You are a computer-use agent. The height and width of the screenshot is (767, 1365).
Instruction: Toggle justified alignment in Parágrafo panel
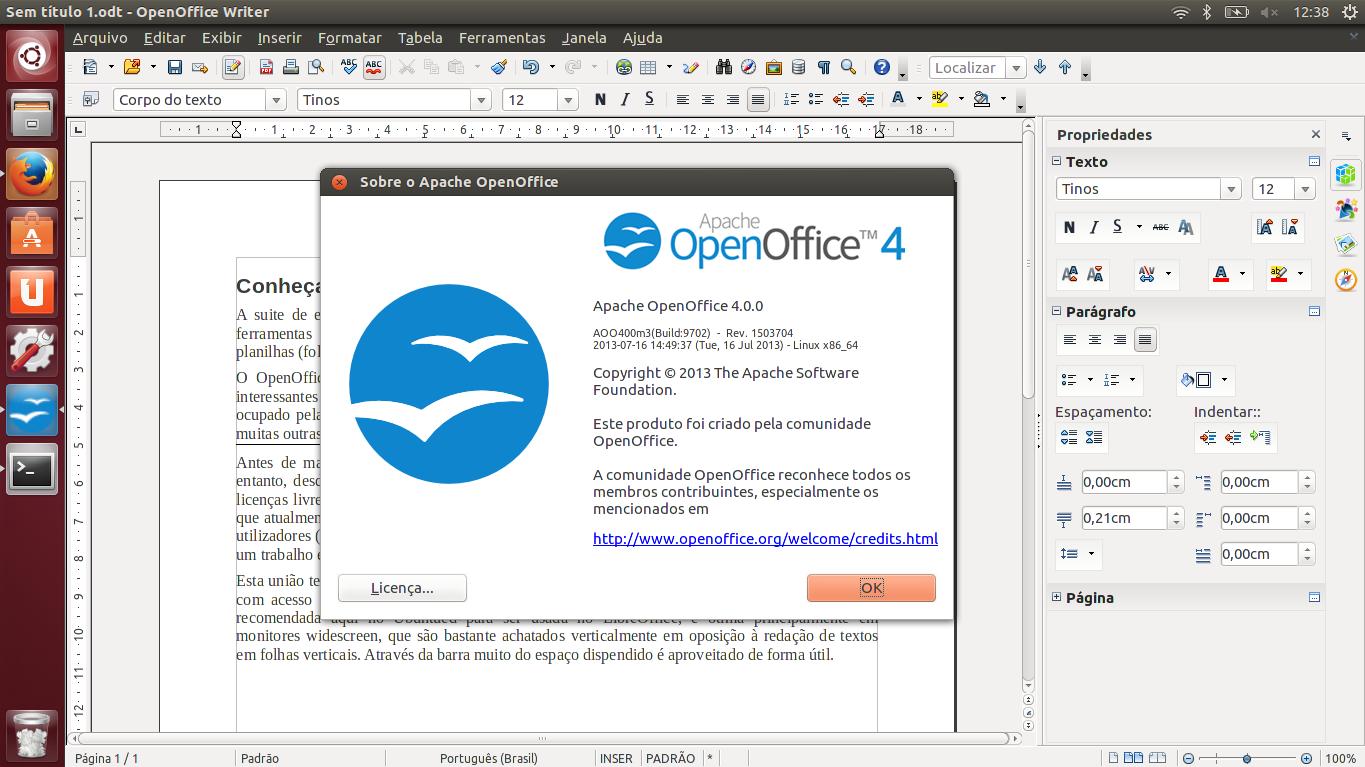pos(1145,340)
